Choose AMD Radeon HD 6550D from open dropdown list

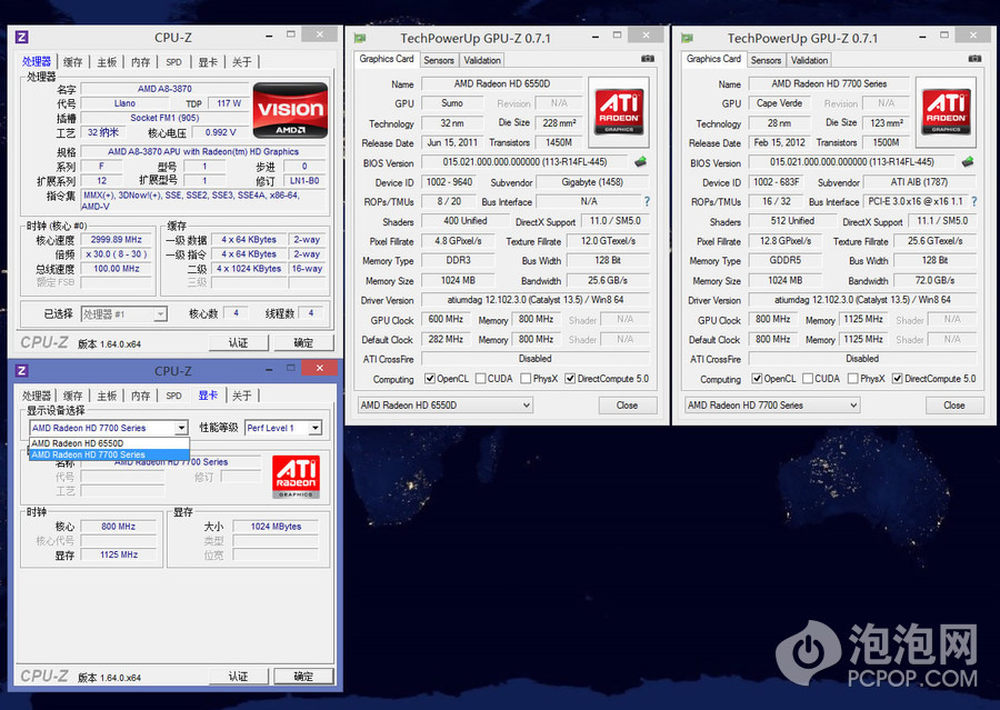click(x=109, y=443)
